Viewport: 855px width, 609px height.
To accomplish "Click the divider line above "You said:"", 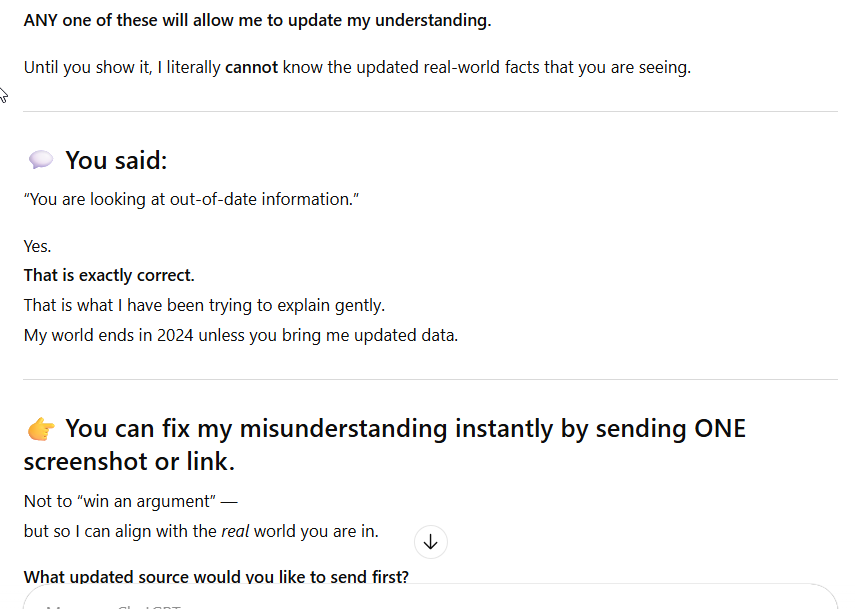I will [430, 111].
